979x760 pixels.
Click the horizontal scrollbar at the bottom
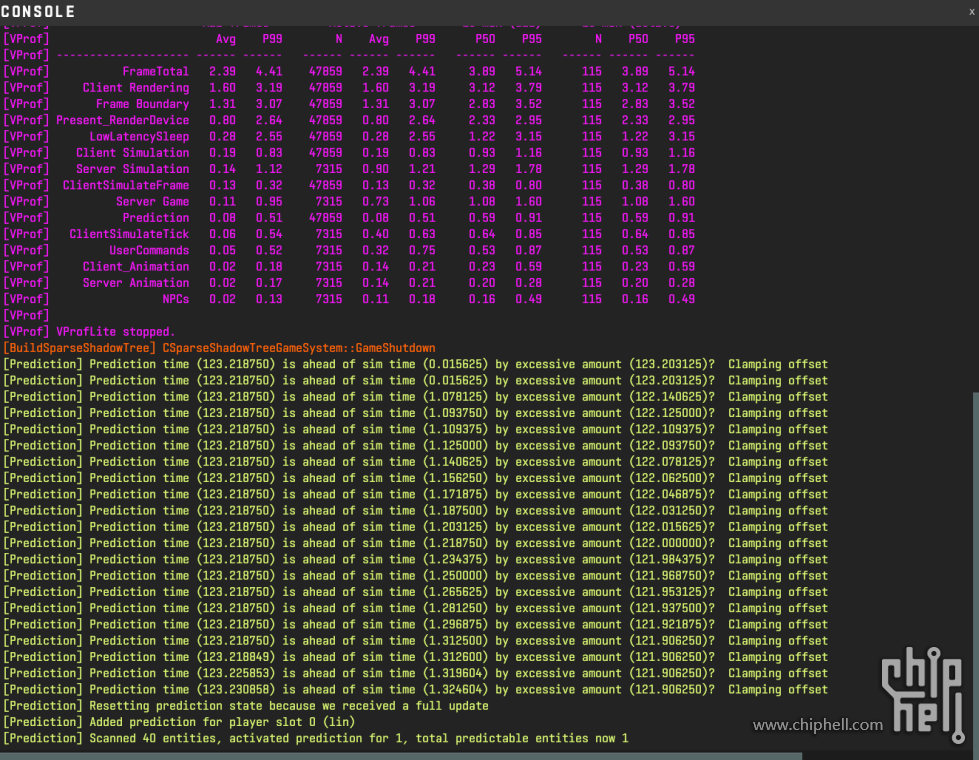(400, 755)
